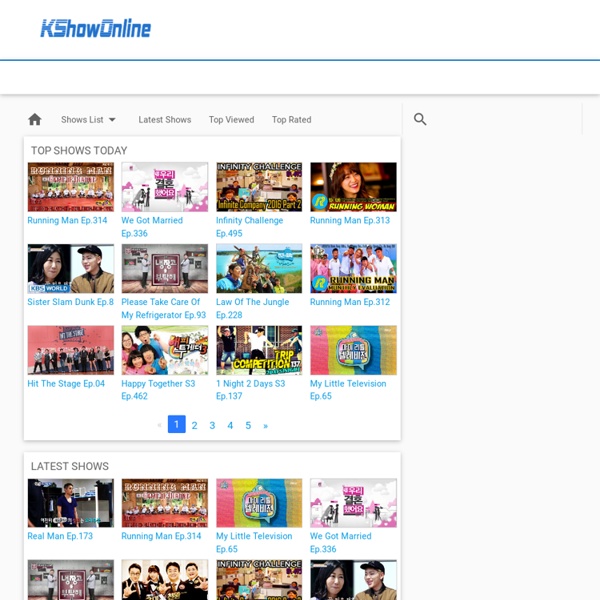600x600 pixels.
Task: Go to the Top Rated page
Action: 291,120
